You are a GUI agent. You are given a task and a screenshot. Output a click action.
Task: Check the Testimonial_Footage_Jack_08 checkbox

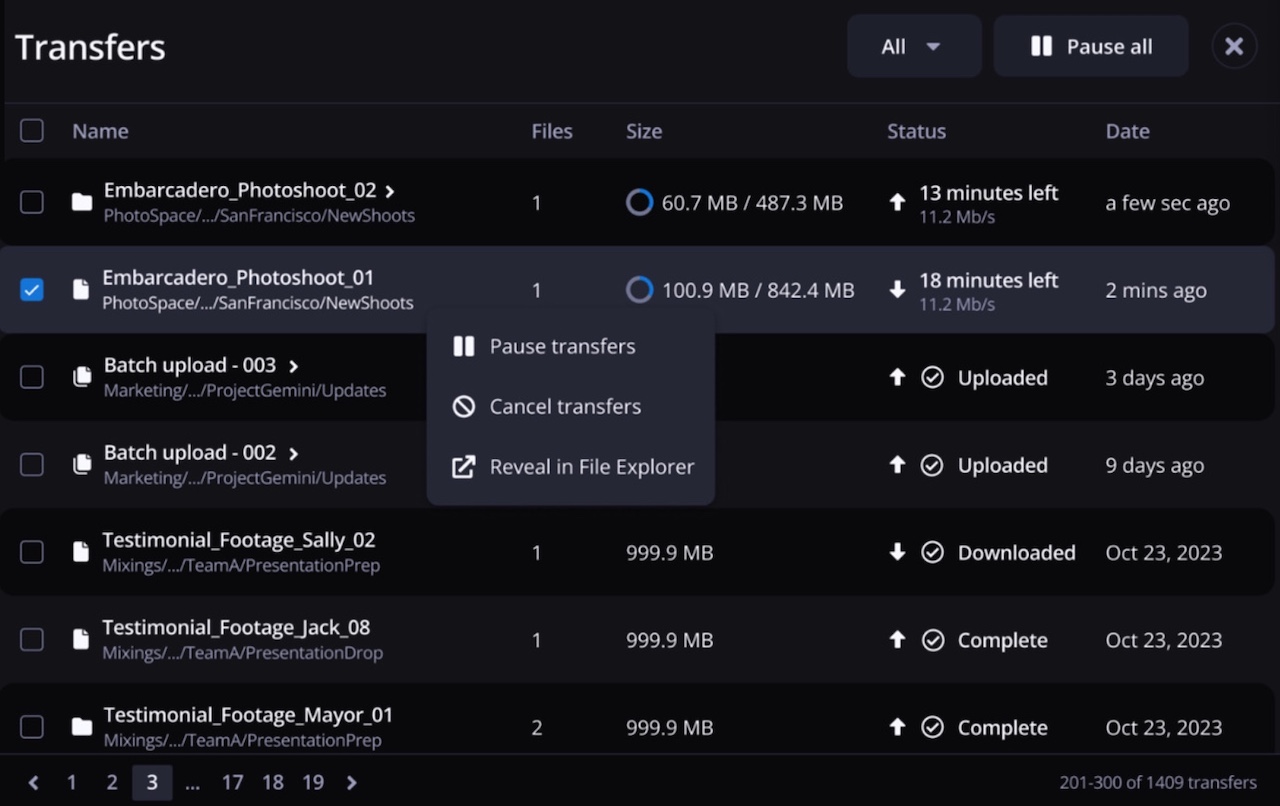32,639
